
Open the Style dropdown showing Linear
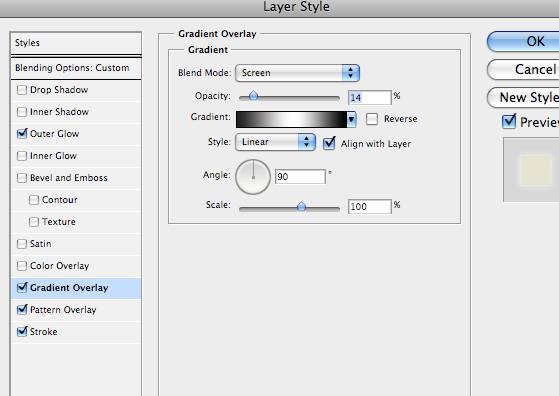tap(275, 142)
